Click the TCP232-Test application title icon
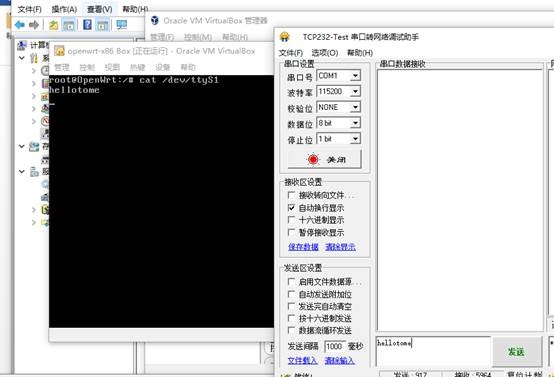The height and width of the screenshot is (377, 554). click(x=284, y=37)
